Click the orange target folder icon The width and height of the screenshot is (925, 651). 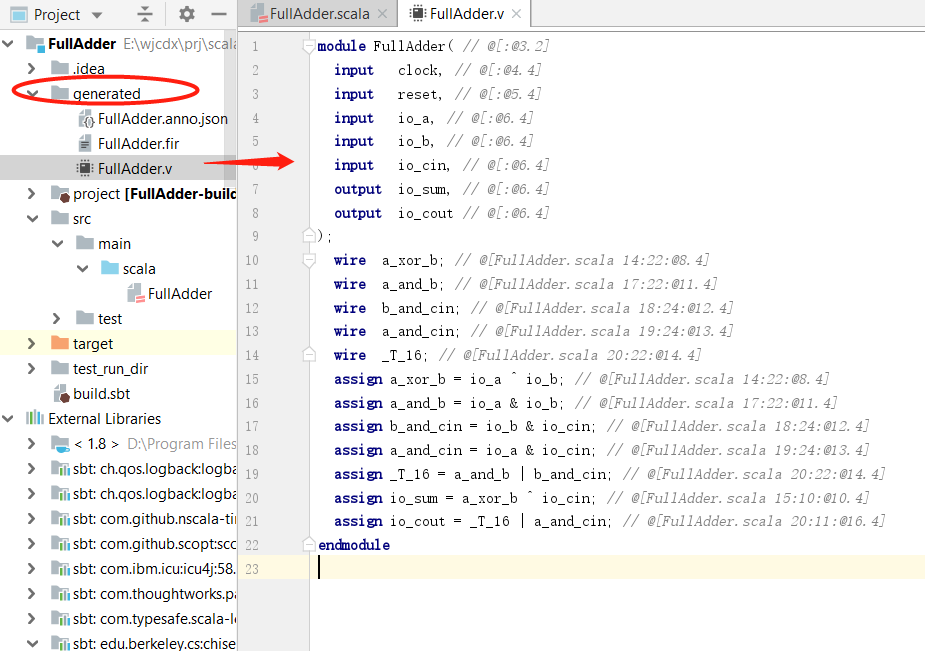[x=60, y=343]
